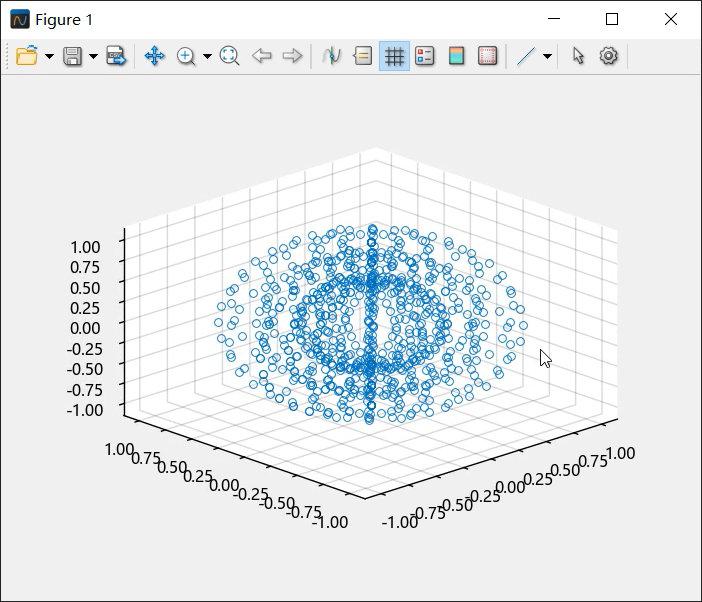Activate the pan move tool
The width and height of the screenshot is (702, 602).
(155, 56)
